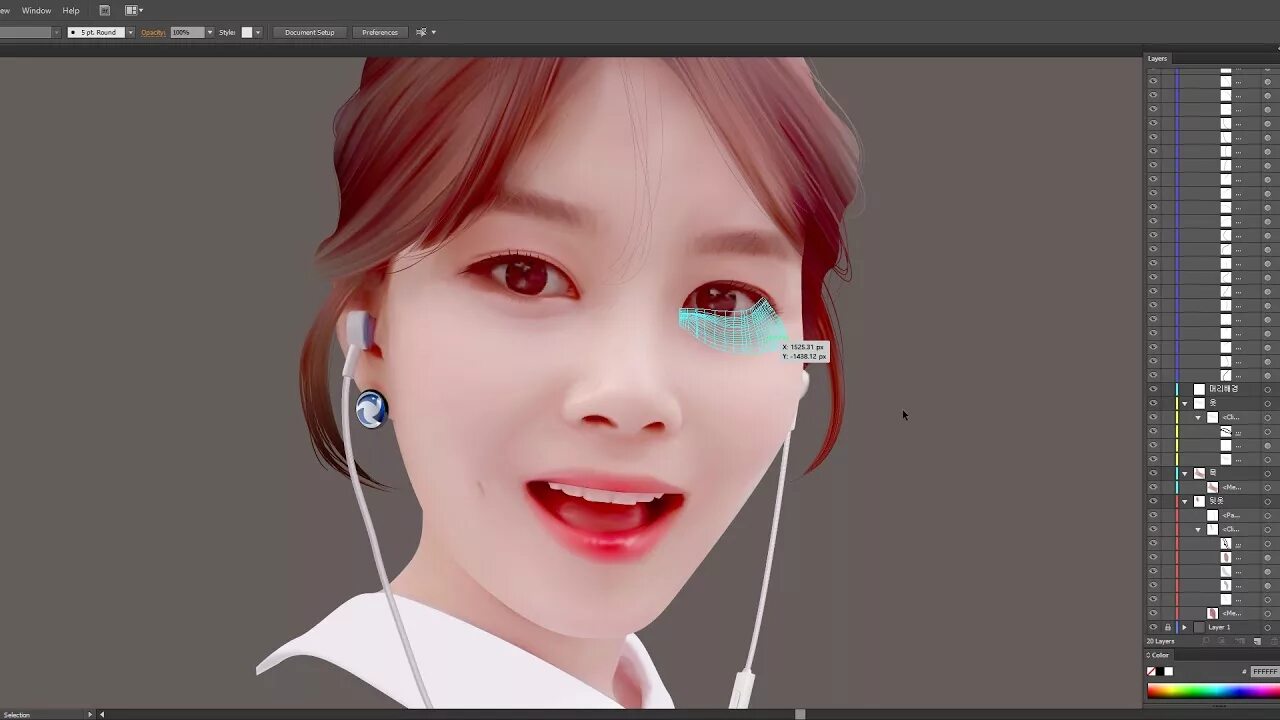Open the 5 pt. Round brush dropdown
The image size is (1280, 720).
click(x=130, y=32)
